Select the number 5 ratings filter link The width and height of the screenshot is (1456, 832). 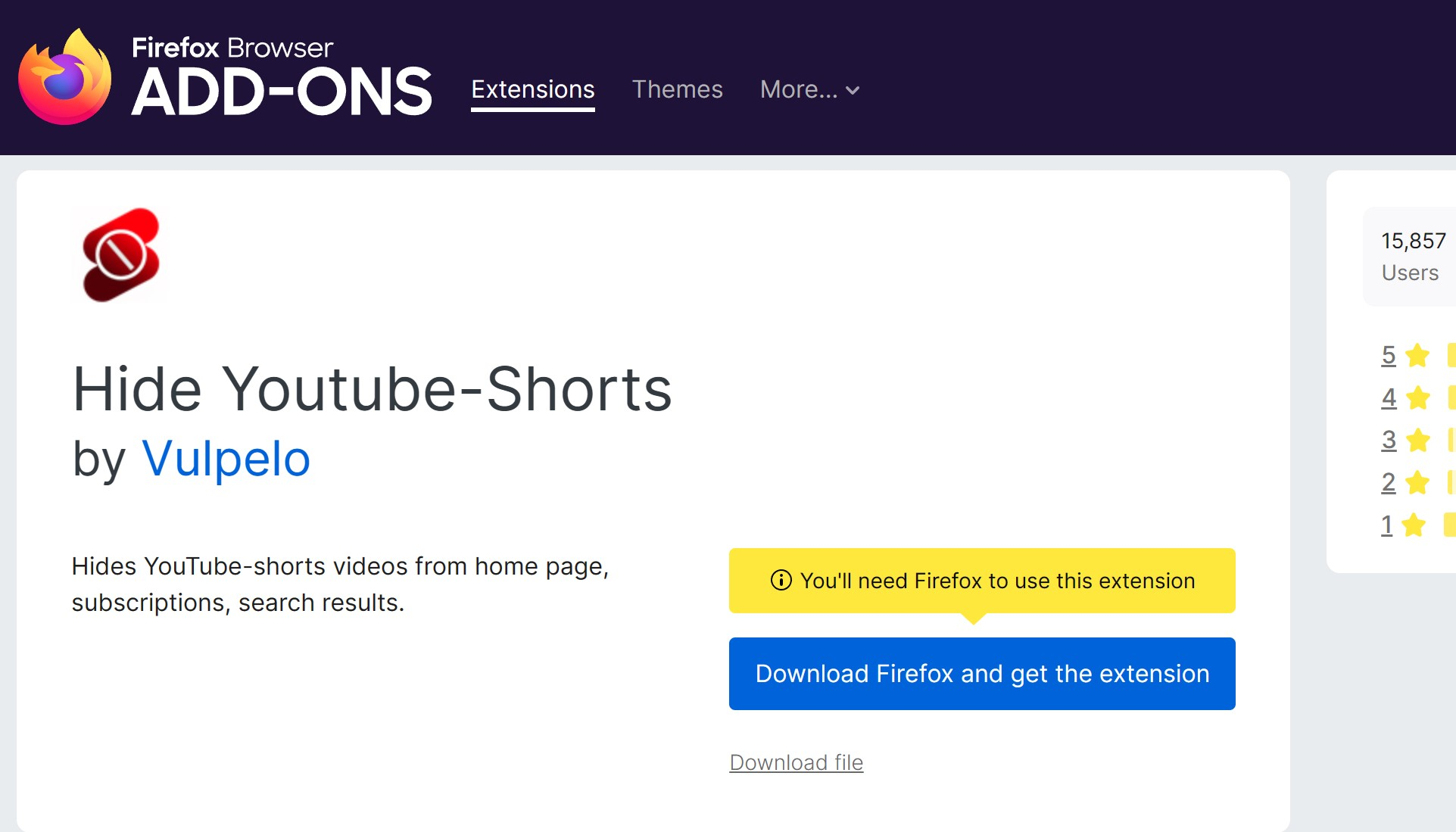(x=1389, y=354)
